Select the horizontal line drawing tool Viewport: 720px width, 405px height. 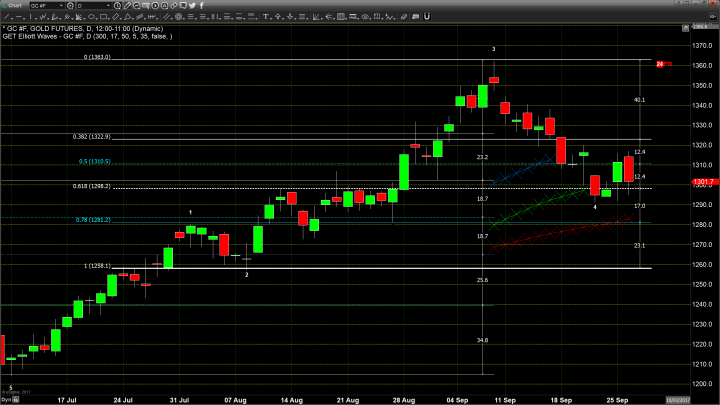click(19, 17)
